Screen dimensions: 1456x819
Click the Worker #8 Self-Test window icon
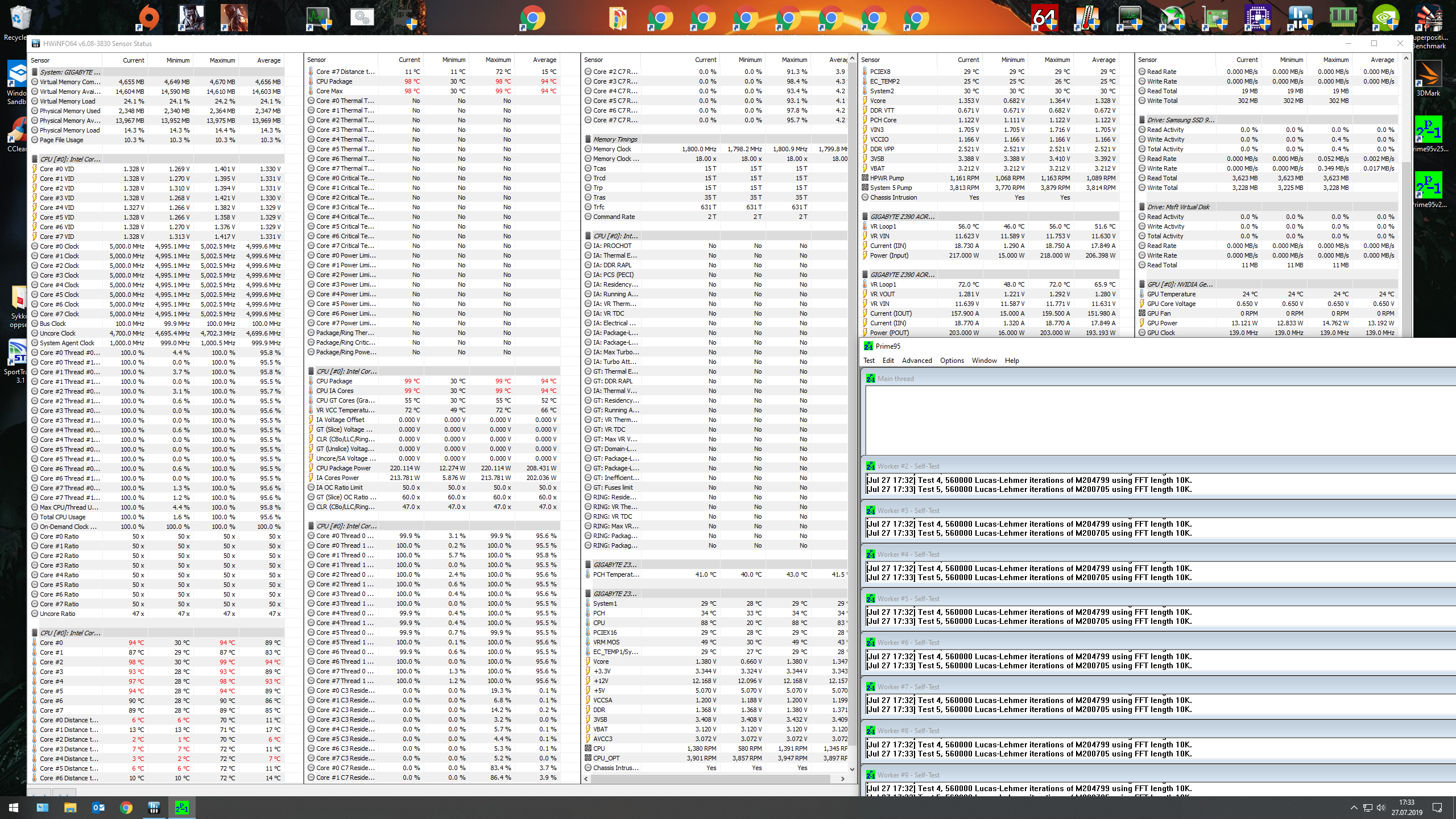click(871, 730)
